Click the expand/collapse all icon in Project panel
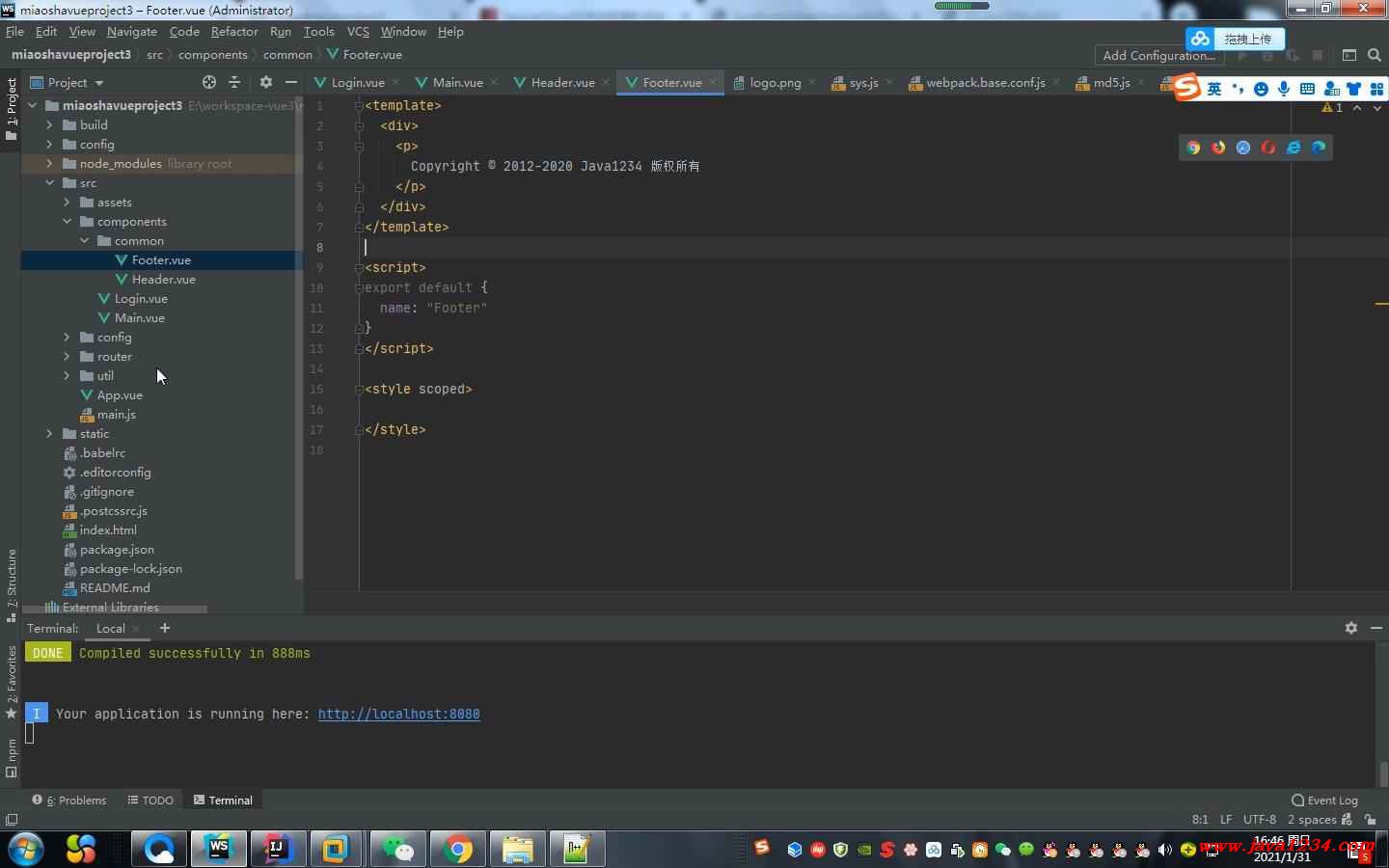Viewport: 1389px width, 868px height. coord(234,83)
